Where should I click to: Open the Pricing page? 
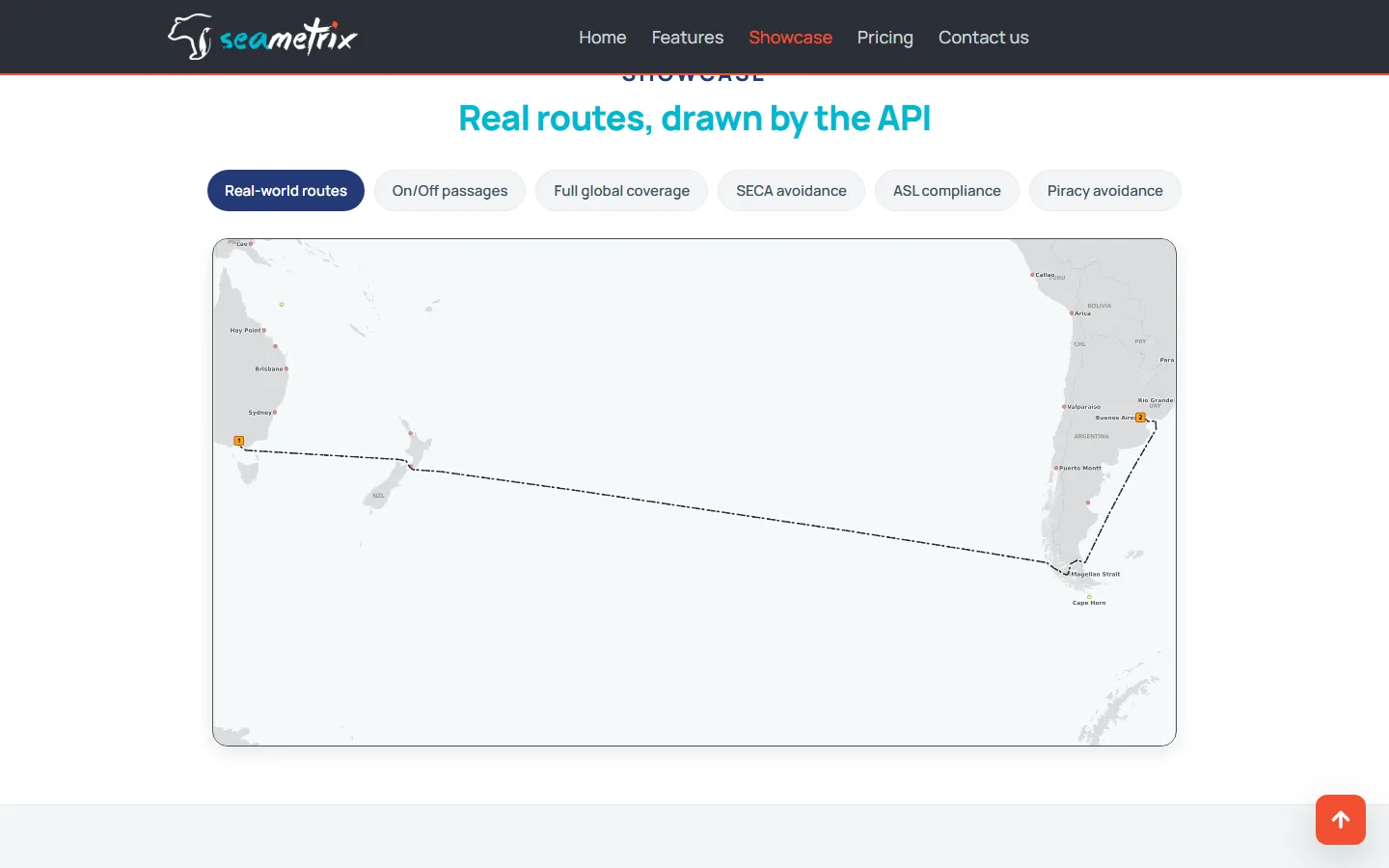point(885,38)
